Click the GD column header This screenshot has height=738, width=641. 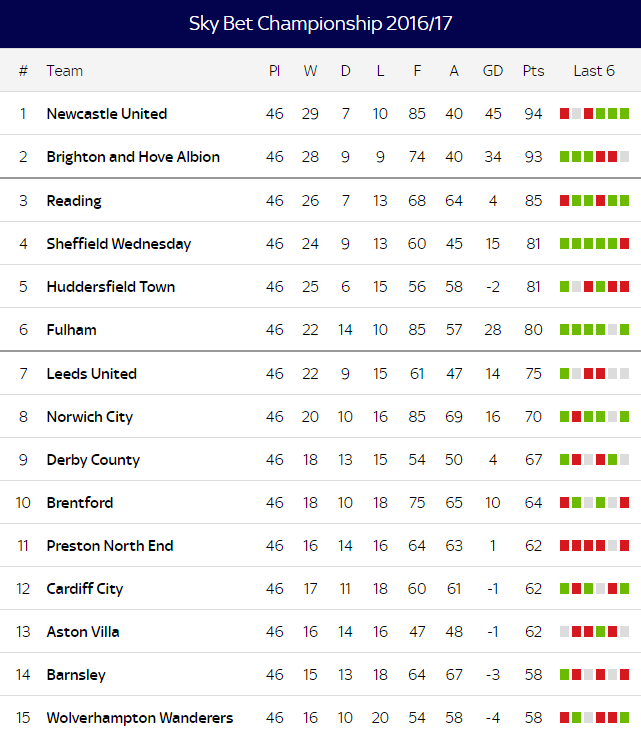[493, 71]
